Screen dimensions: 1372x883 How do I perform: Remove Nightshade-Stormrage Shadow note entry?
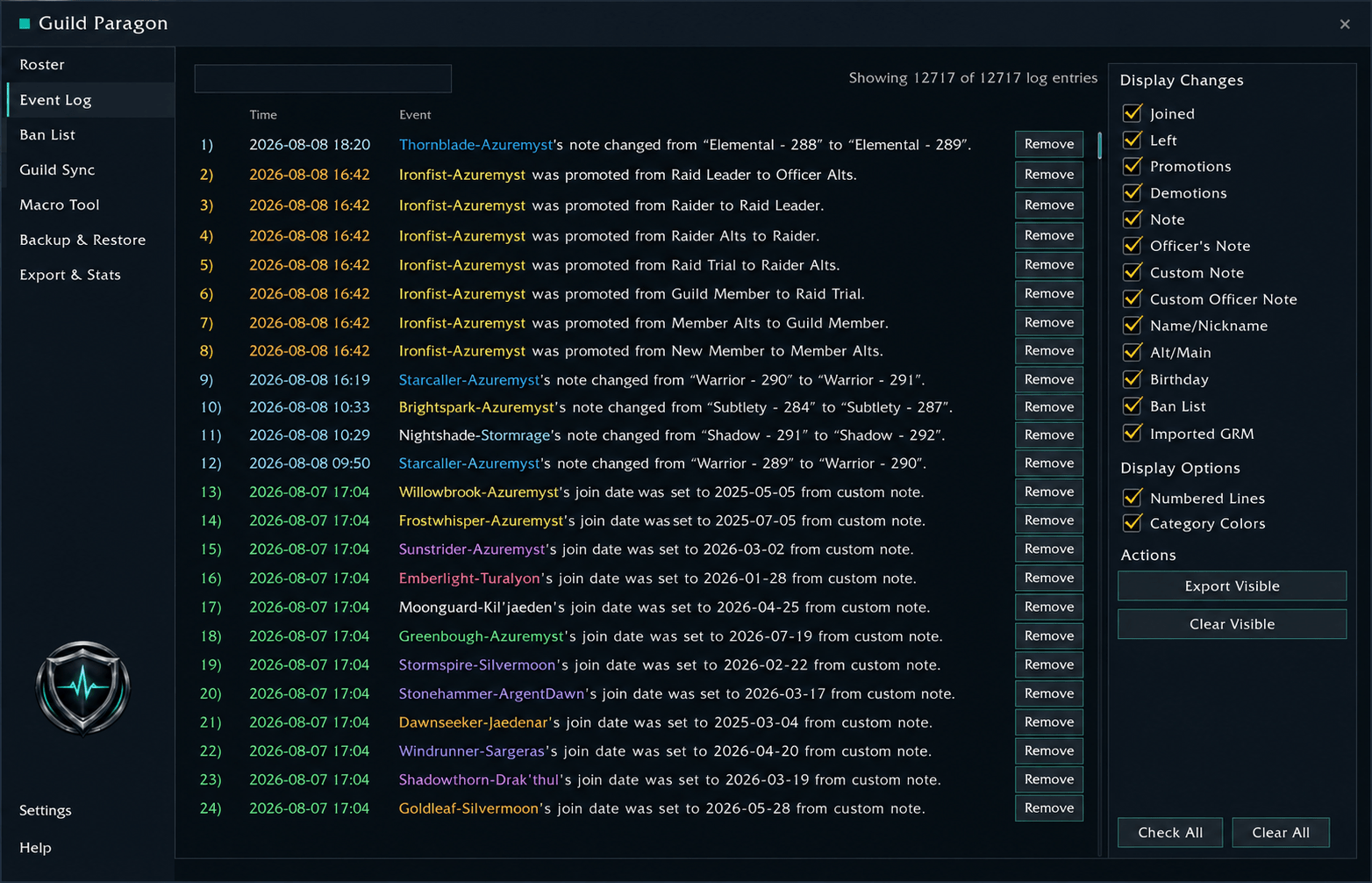click(1049, 434)
